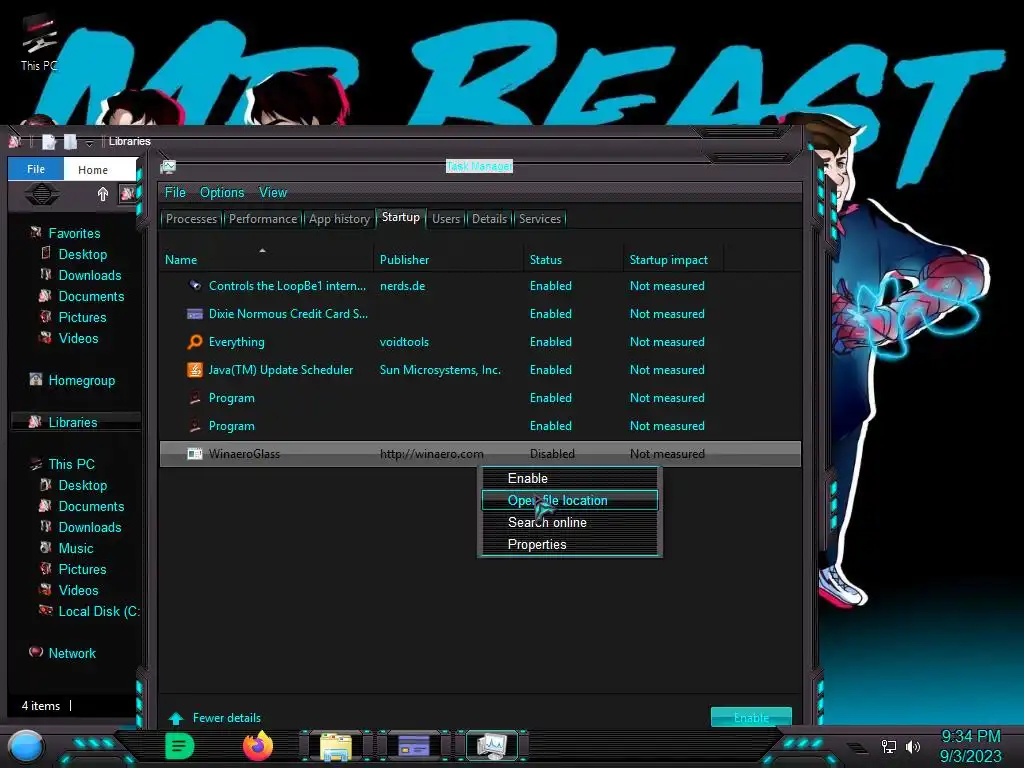Click the Enable button at the bottom

(x=751, y=717)
